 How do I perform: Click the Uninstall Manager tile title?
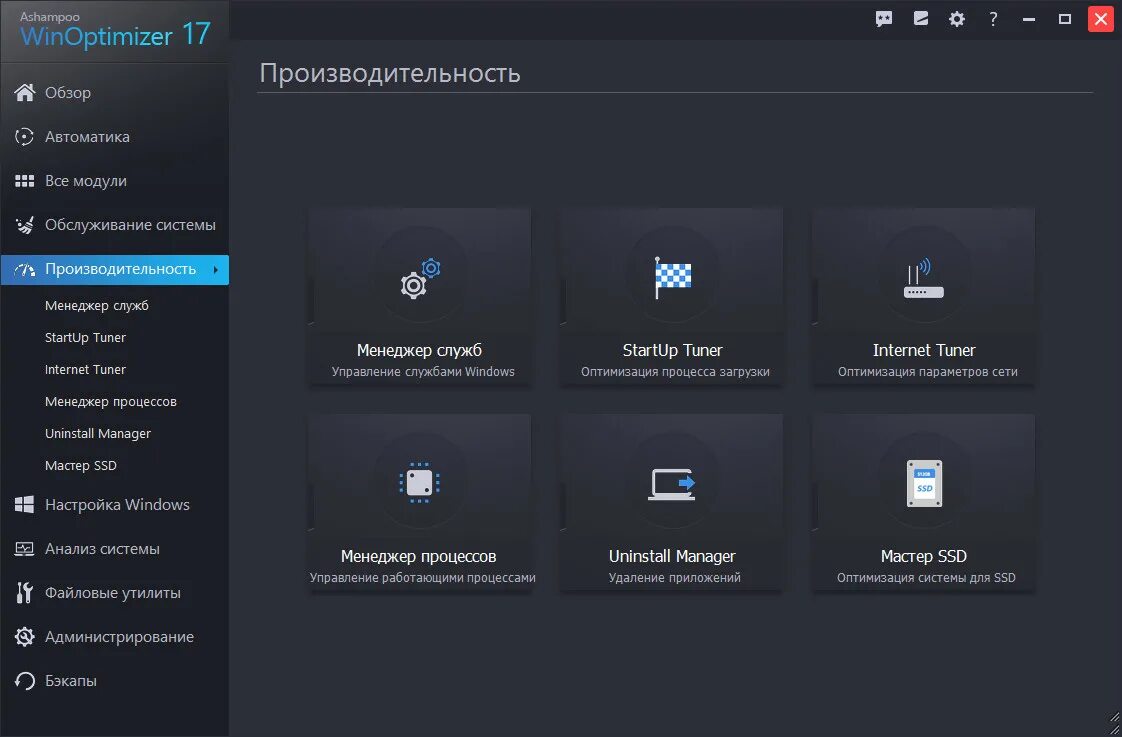pos(672,557)
